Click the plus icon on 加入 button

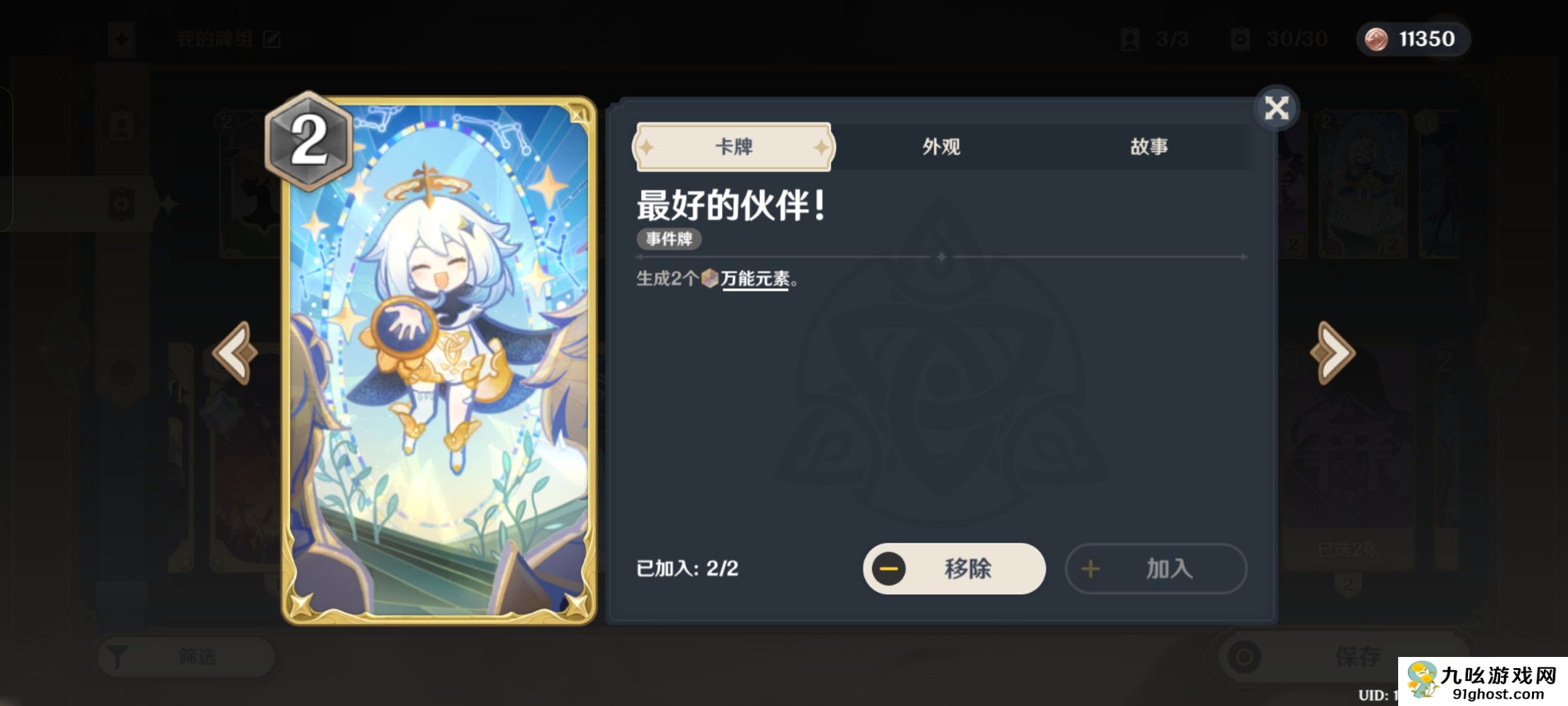pyautogui.click(x=1090, y=569)
